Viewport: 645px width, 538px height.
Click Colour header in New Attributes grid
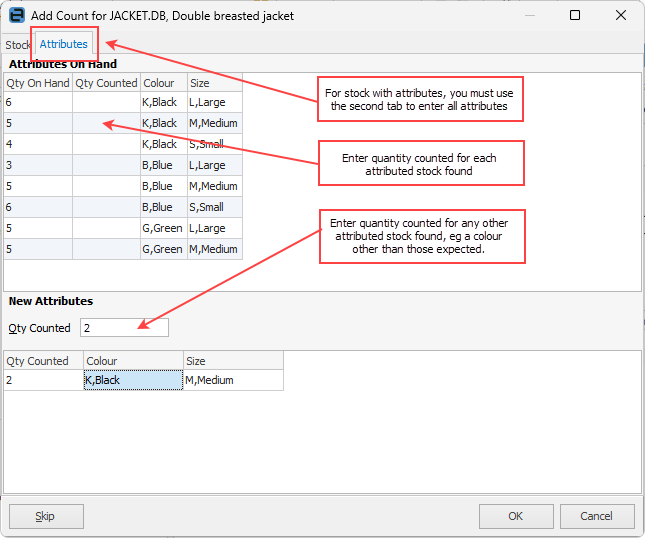pos(133,361)
